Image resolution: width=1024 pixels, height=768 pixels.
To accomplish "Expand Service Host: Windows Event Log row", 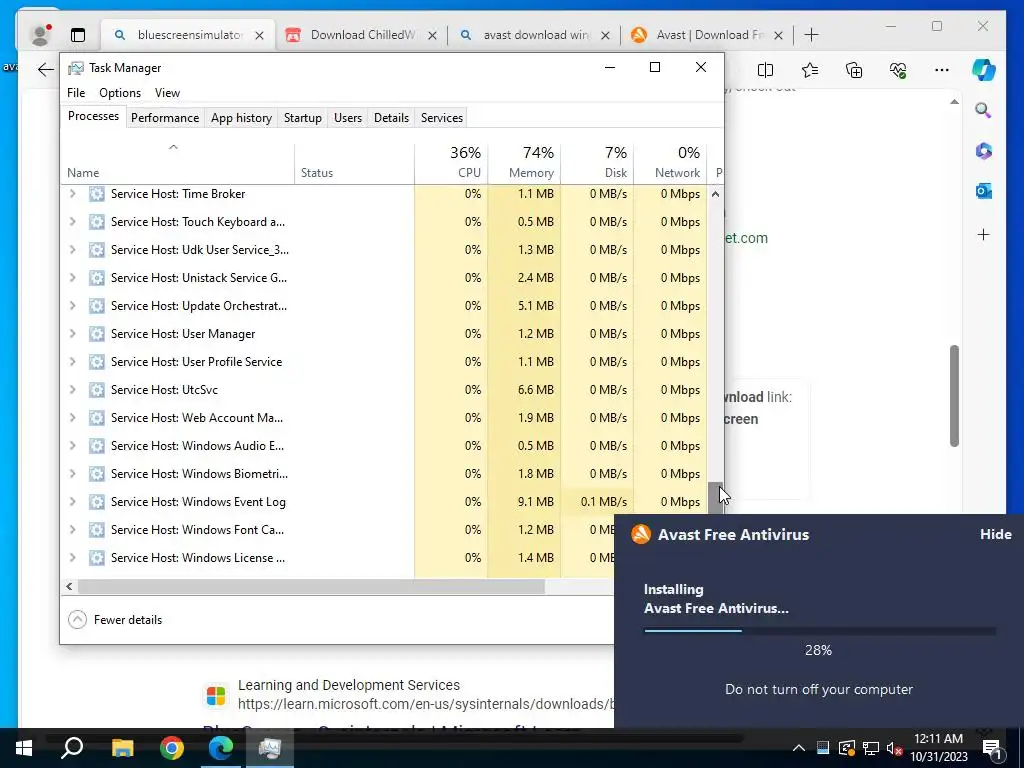I will coord(72,502).
